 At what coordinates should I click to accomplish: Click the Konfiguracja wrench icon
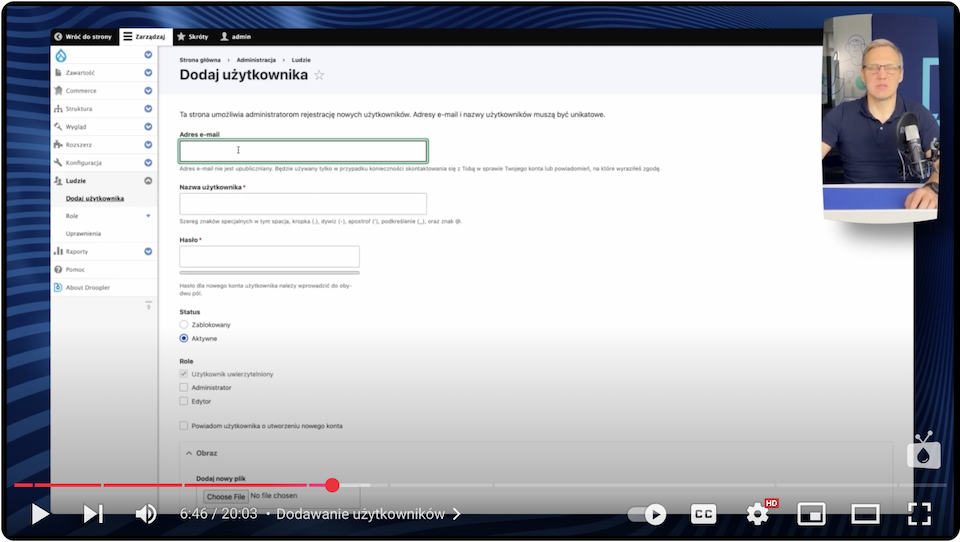58,163
